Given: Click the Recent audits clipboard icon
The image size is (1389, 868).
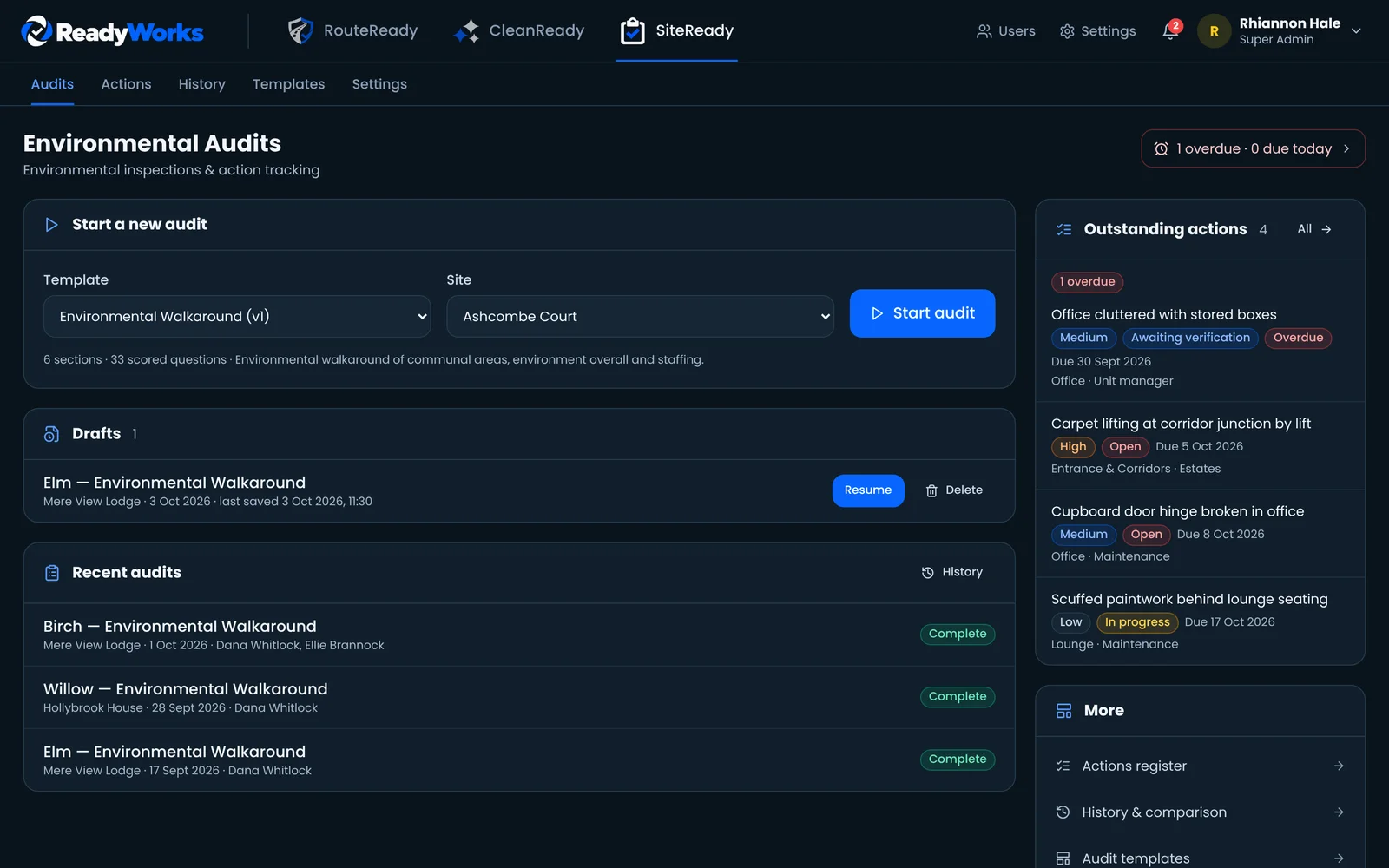Looking at the screenshot, I should [x=52, y=573].
